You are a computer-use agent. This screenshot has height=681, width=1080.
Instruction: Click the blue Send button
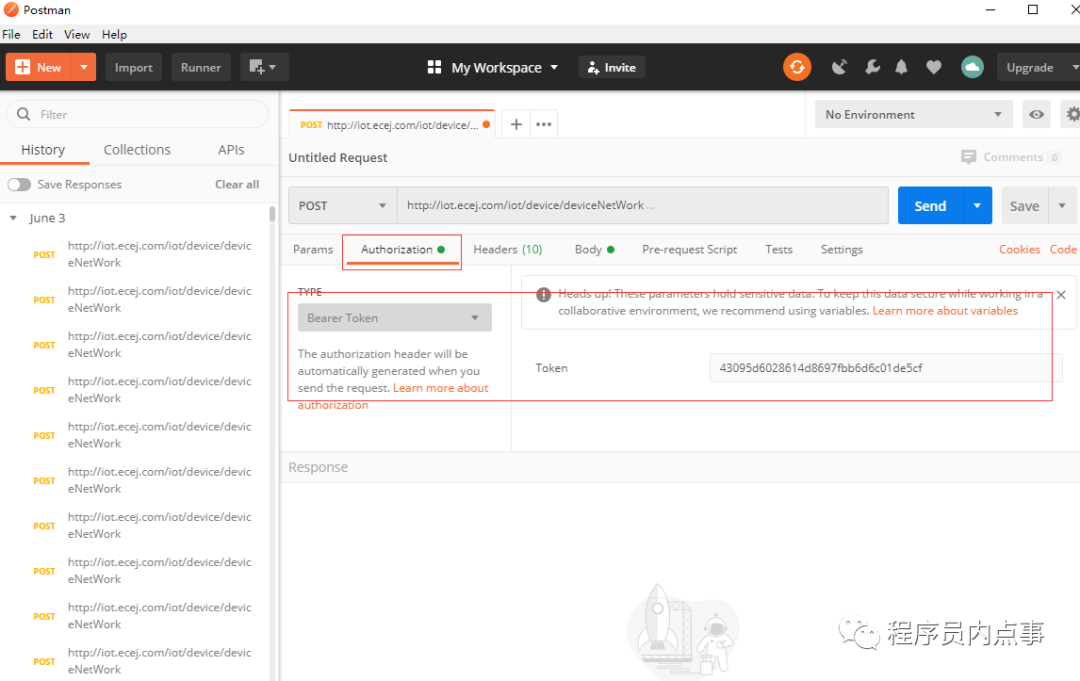(x=930, y=206)
